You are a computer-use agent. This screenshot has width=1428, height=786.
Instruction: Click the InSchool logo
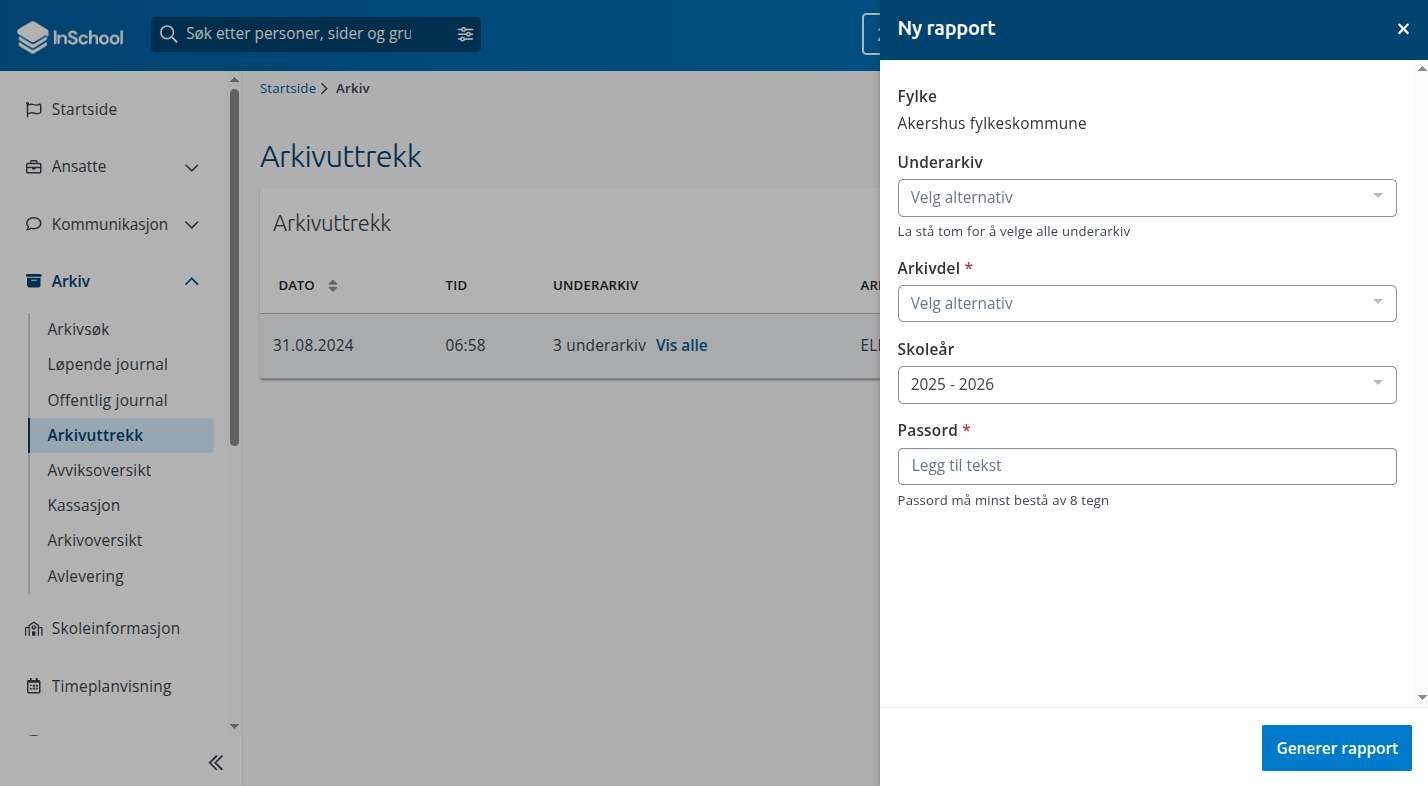(x=70, y=37)
